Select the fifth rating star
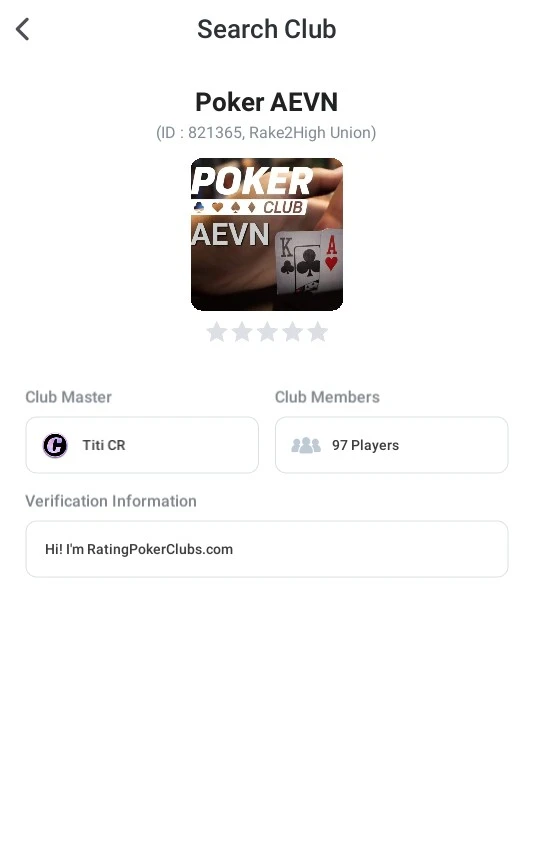 click(317, 332)
